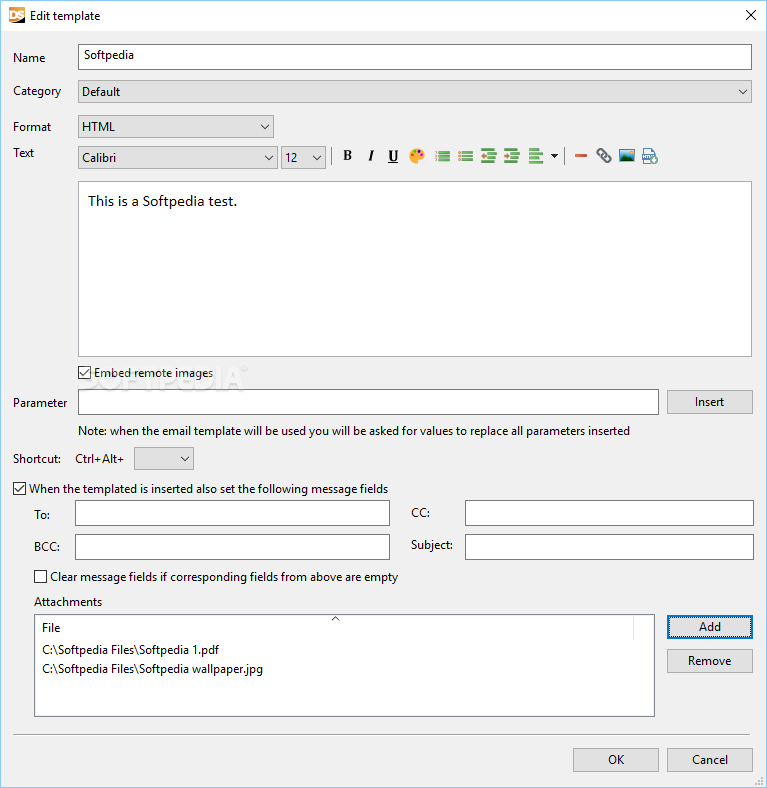The width and height of the screenshot is (767, 788).
Task: Open the font size 12 dropdown
Action: (303, 158)
